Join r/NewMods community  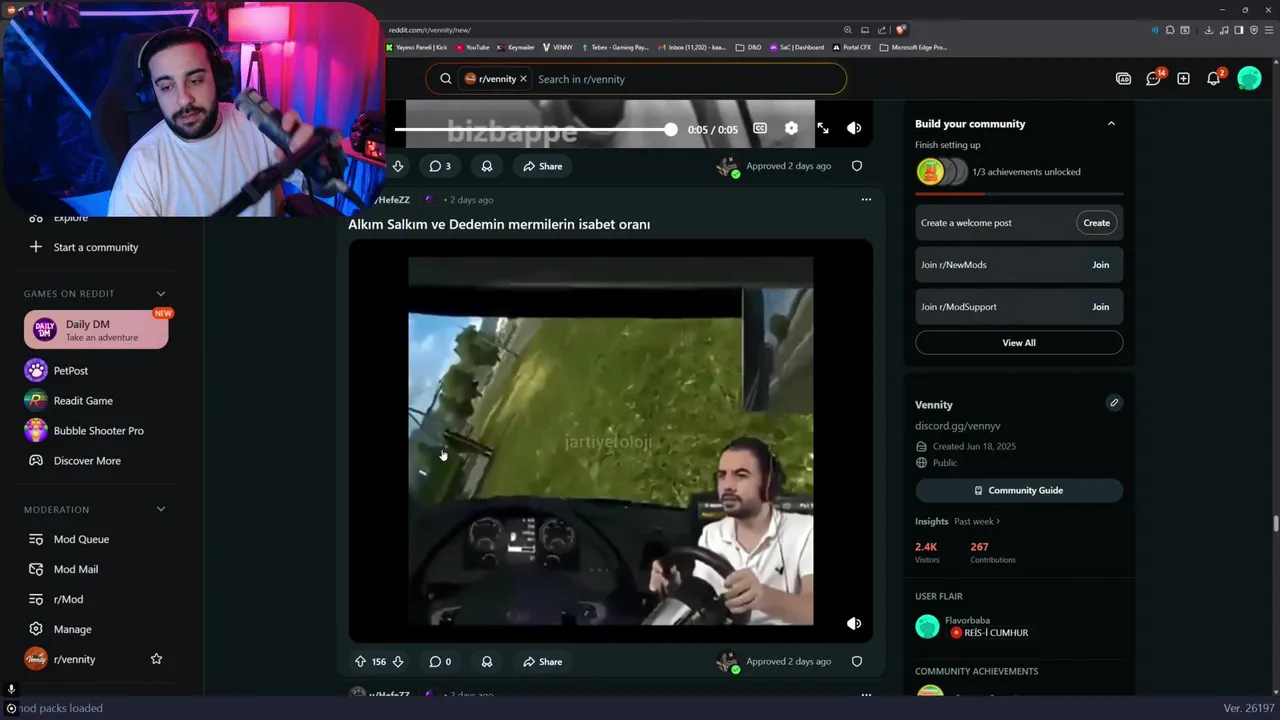tap(1101, 265)
